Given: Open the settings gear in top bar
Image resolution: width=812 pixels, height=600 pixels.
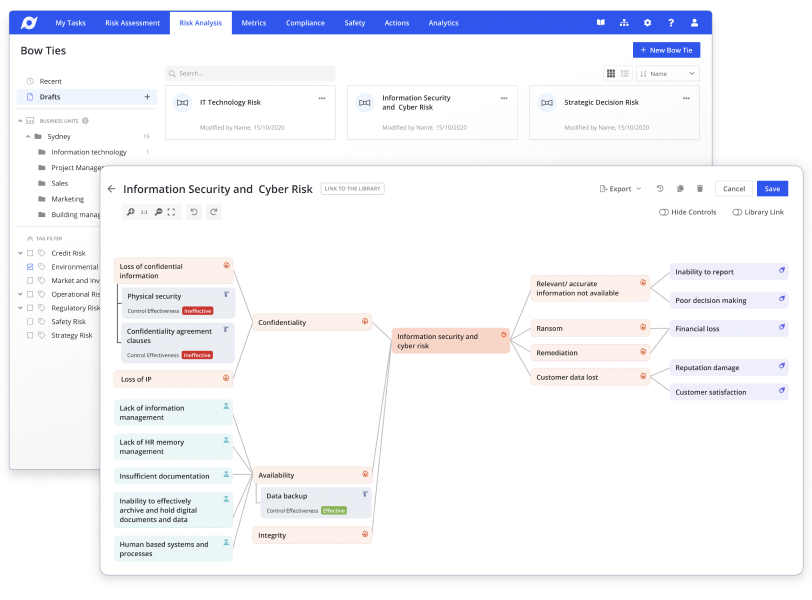Looking at the screenshot, I should click(x=647, y=23).
